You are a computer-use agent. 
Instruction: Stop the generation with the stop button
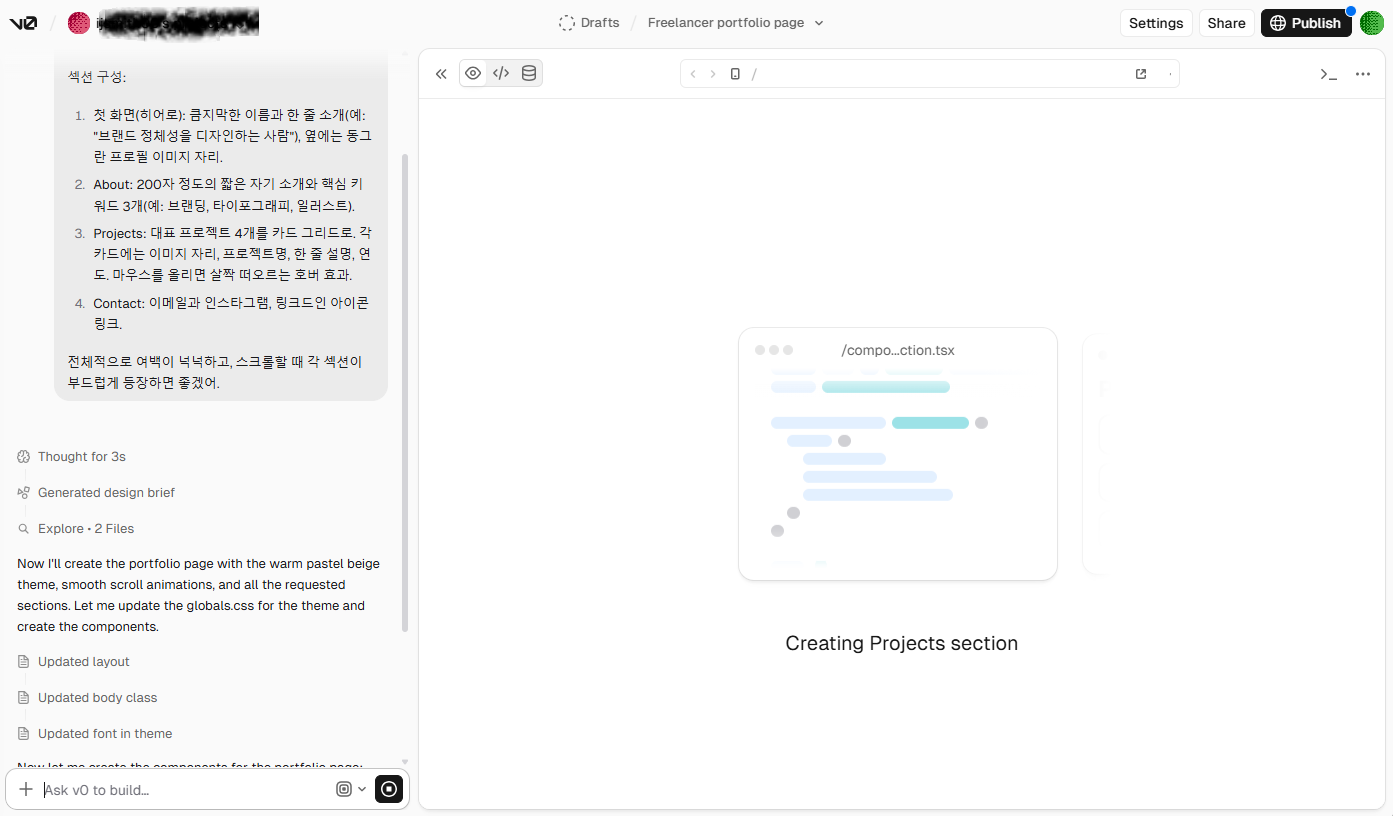(x=389, y=789)
